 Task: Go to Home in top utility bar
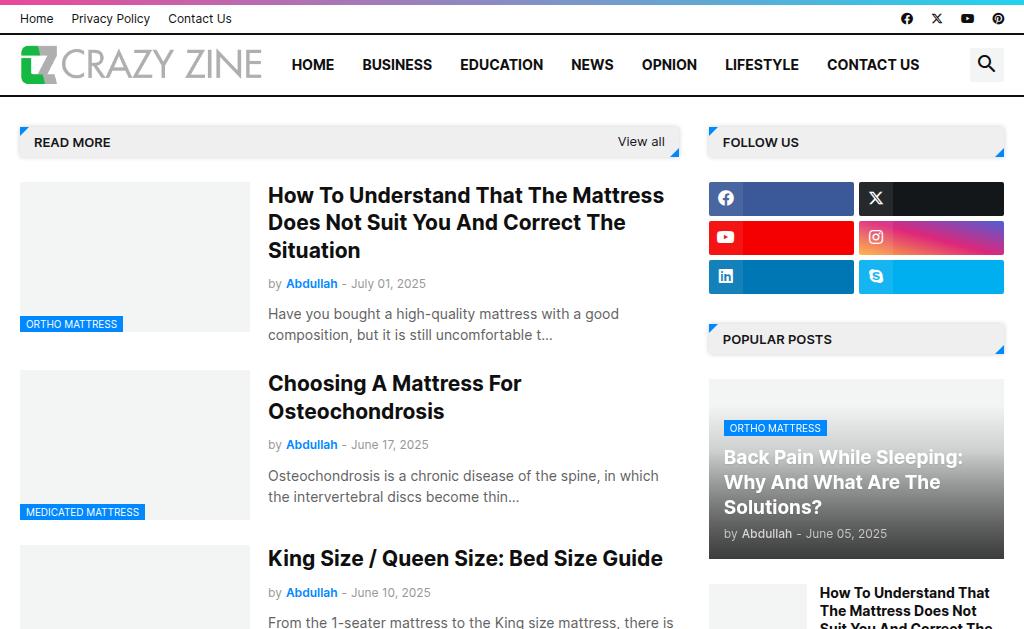coord(37,19)
